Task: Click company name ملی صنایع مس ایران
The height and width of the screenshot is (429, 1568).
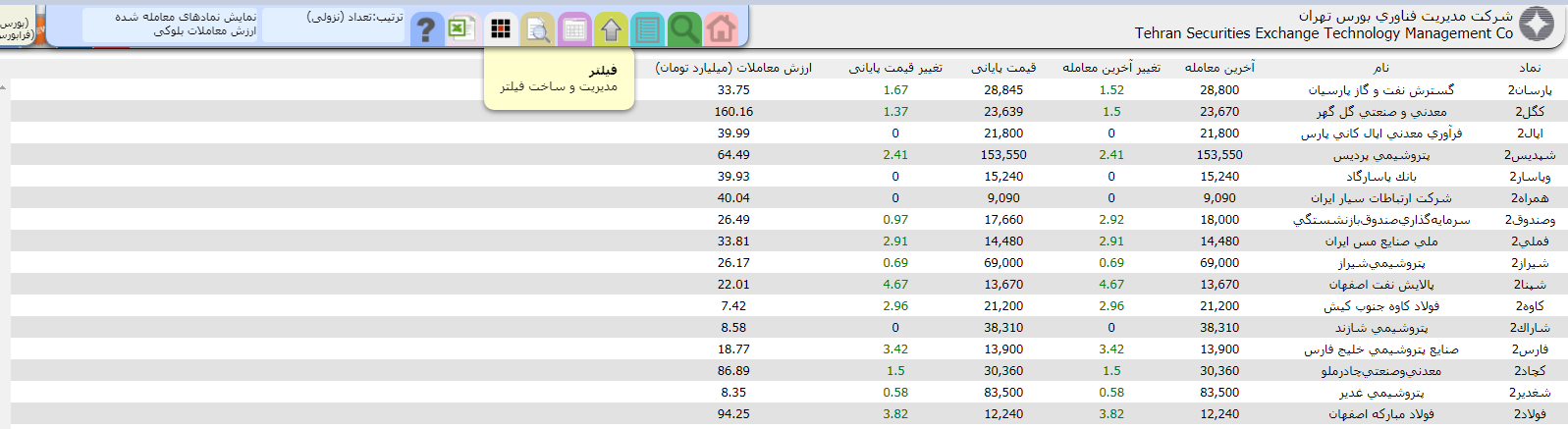Action: coord(1381,241)
